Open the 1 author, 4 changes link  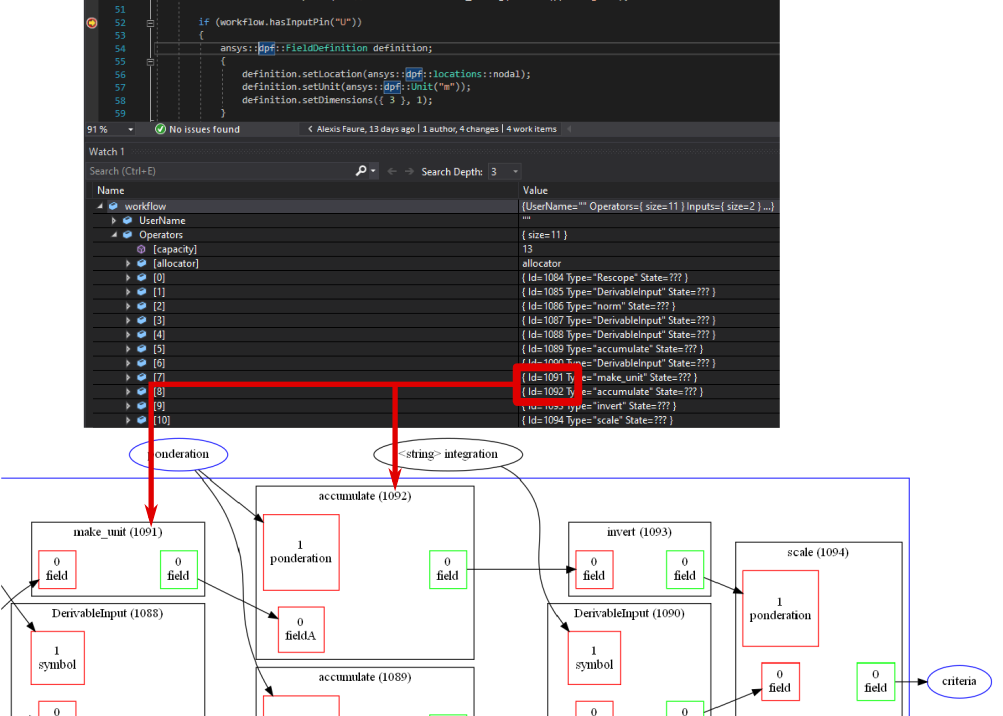point(461,129)
